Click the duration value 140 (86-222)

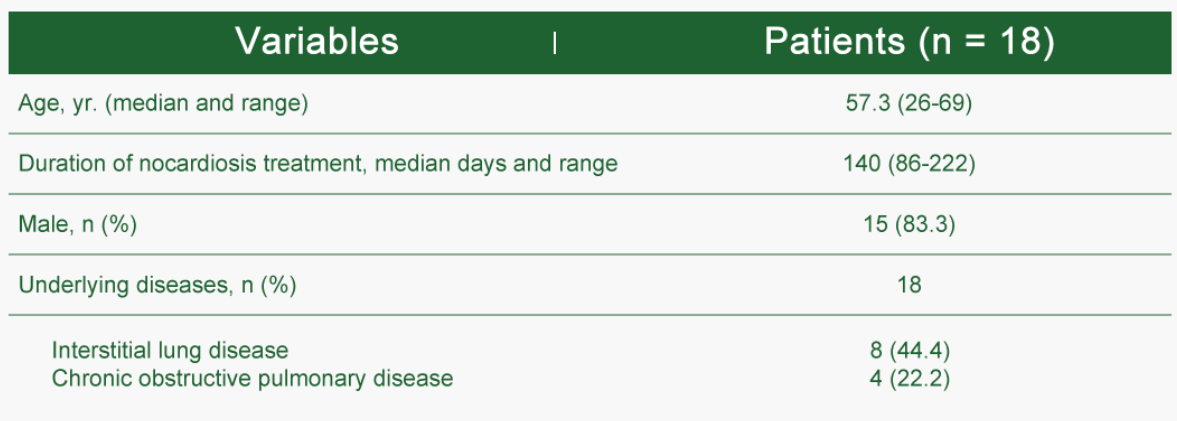tap(908, 164)
